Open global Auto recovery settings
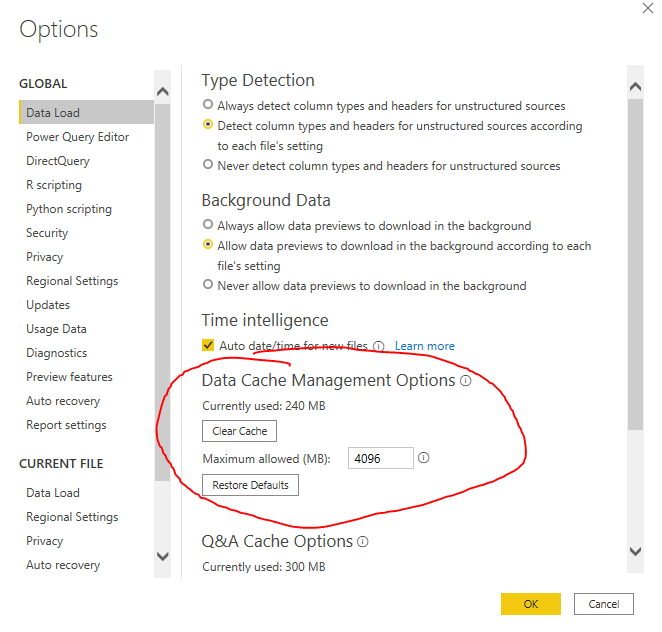This screenshot has width=662, height=632. point(63,401)
